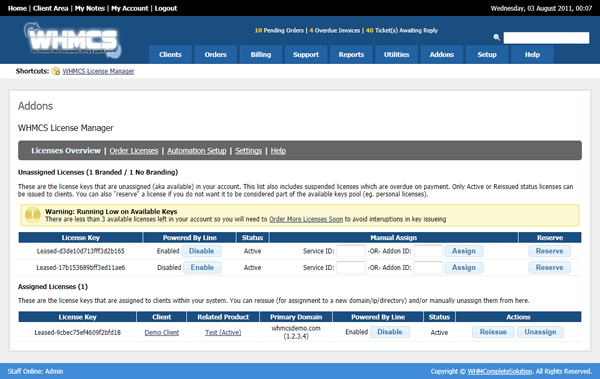Reserve the Leased-d3de10d713fff3d2b165 license
The image size is (600, 379).
(x=549, y=251)
